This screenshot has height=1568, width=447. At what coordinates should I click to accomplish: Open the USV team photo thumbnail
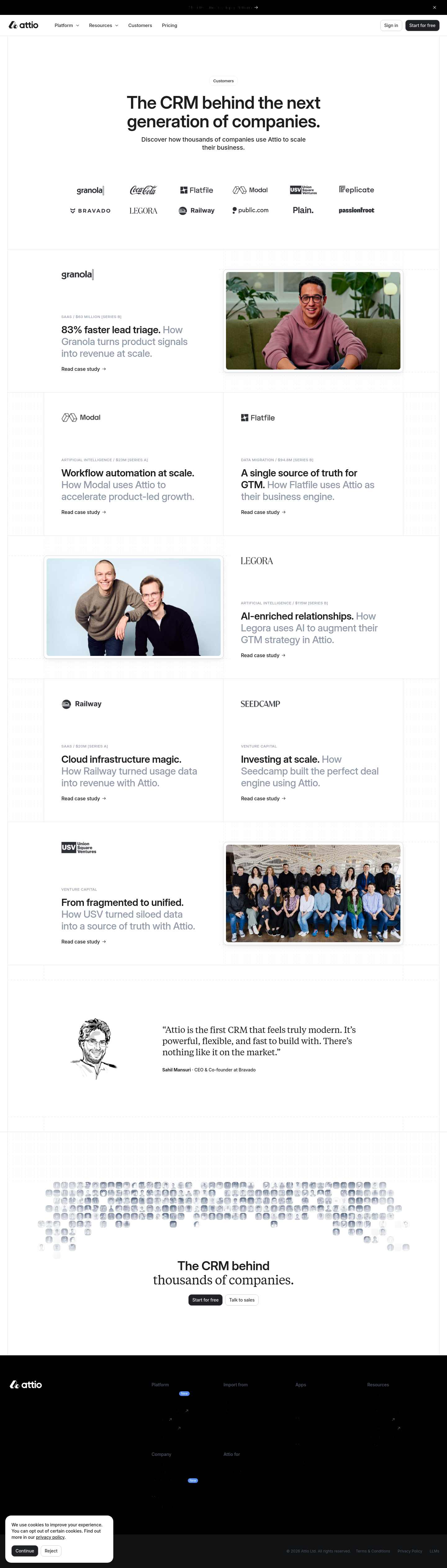(x=313, y=893)
